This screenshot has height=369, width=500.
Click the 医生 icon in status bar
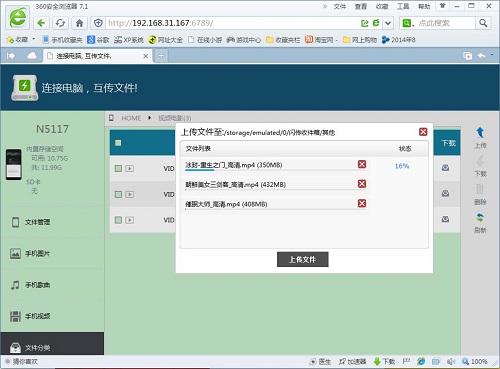coord(320,361)
